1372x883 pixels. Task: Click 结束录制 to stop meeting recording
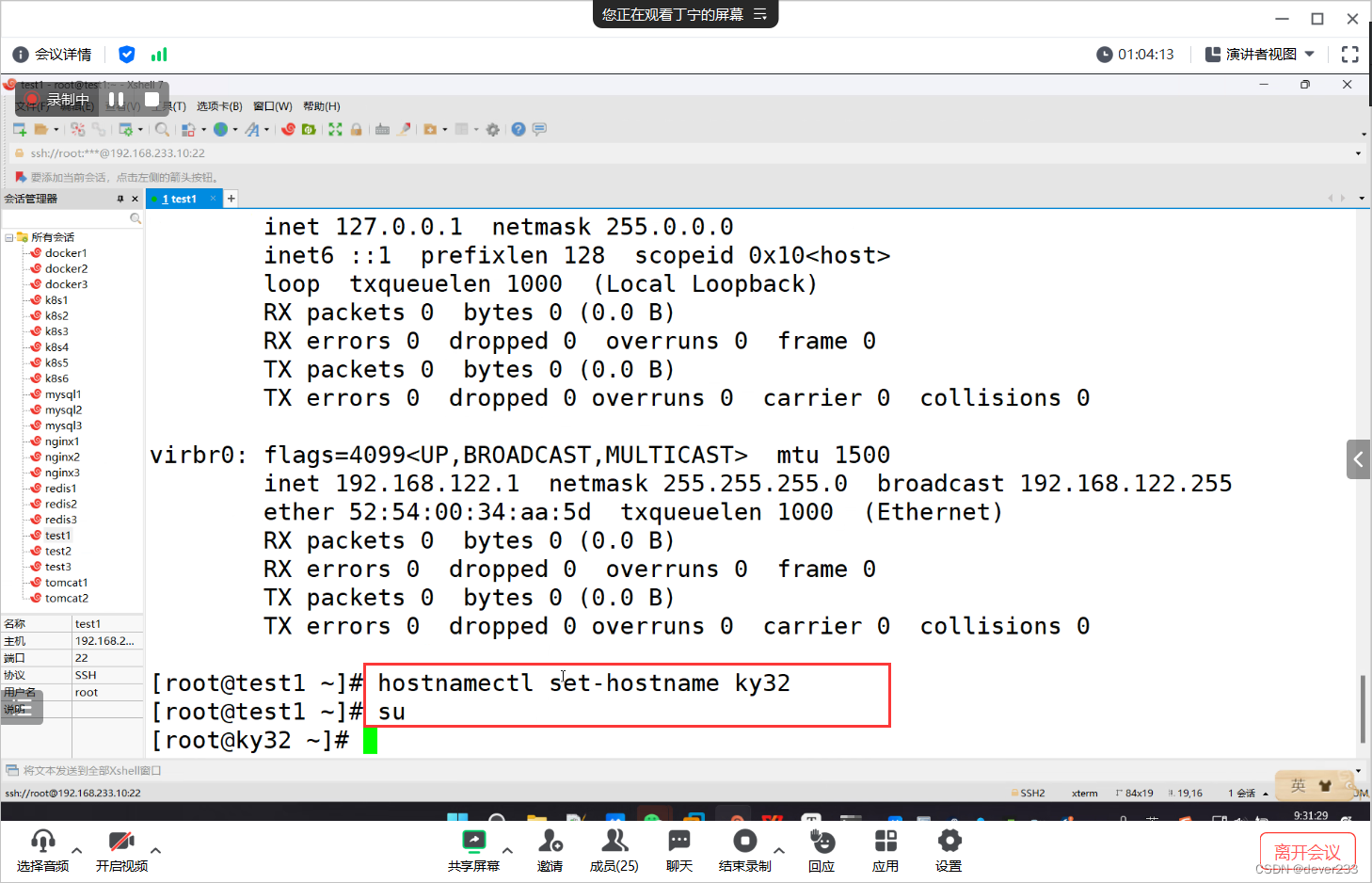pyautogui.click(x=743, y=847)
